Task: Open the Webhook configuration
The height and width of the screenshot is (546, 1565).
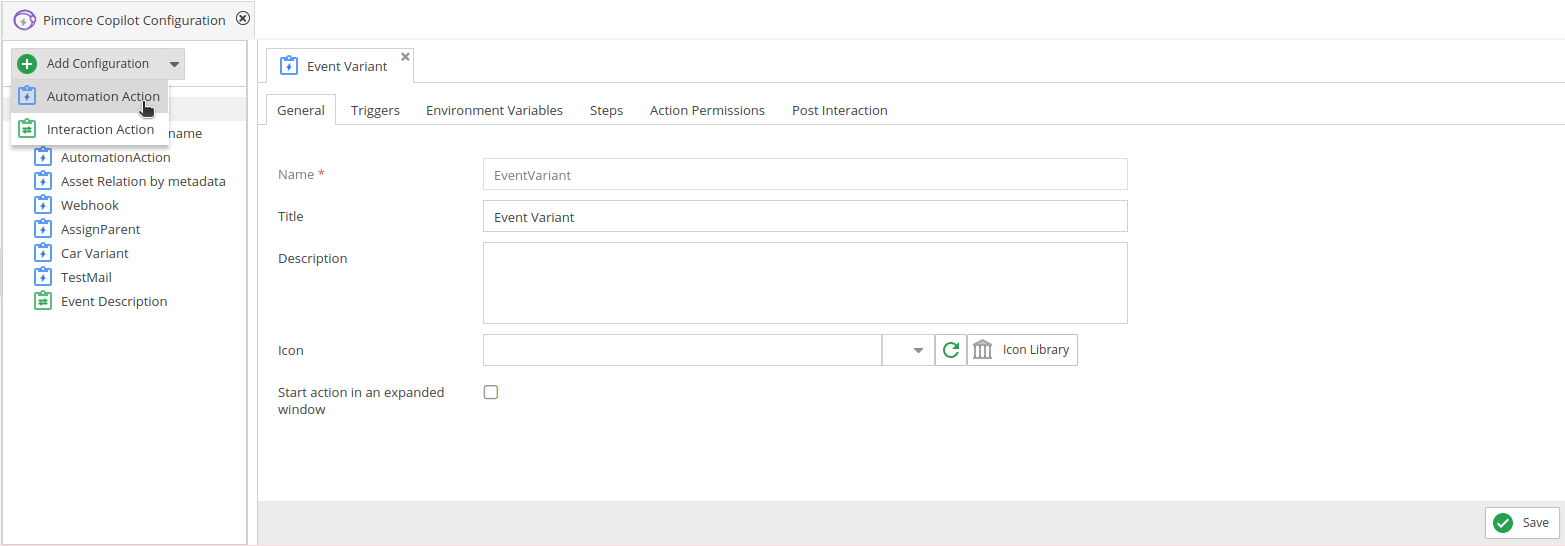Action: click(x=90, y=205)
